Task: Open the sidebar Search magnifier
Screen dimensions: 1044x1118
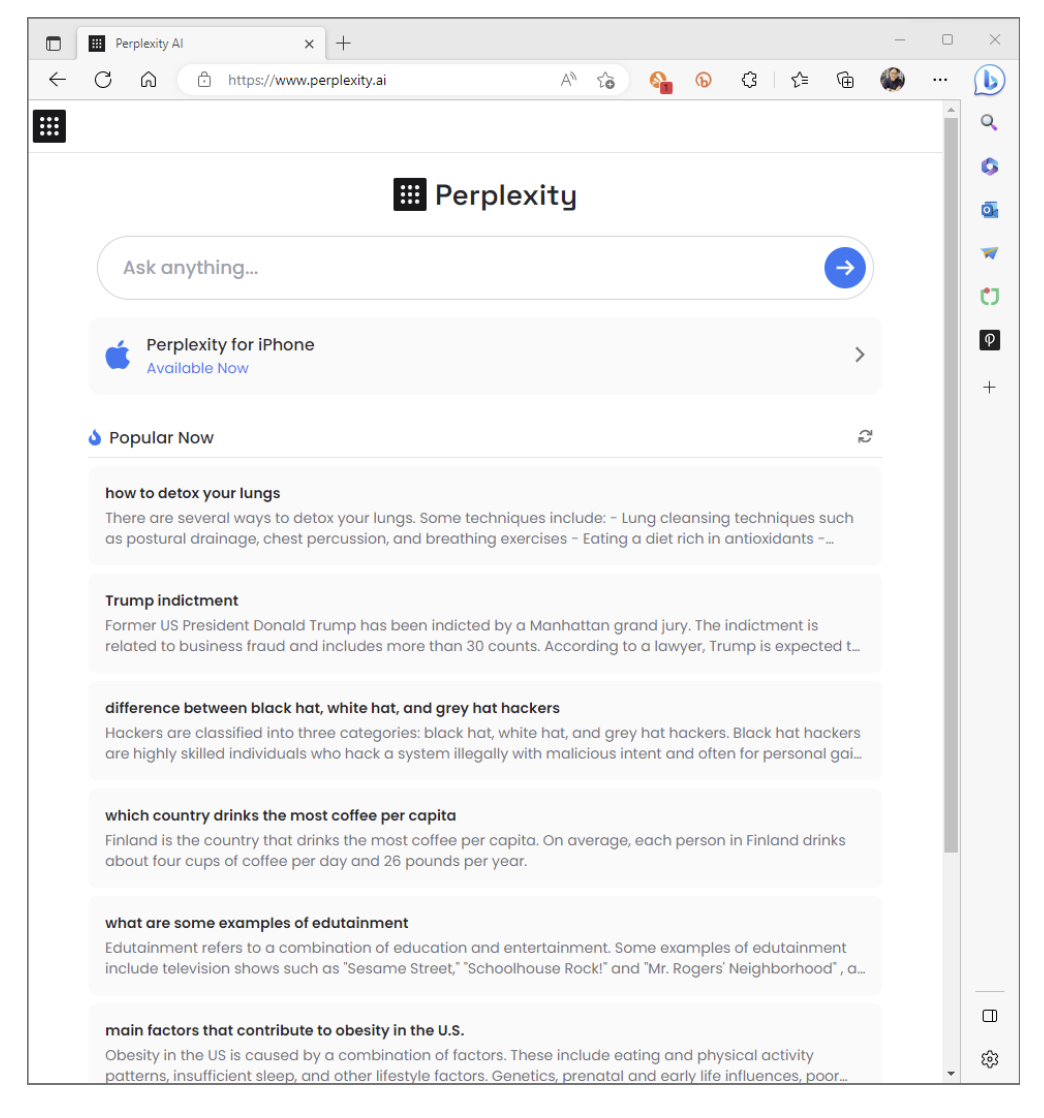Action: [989, 123]
